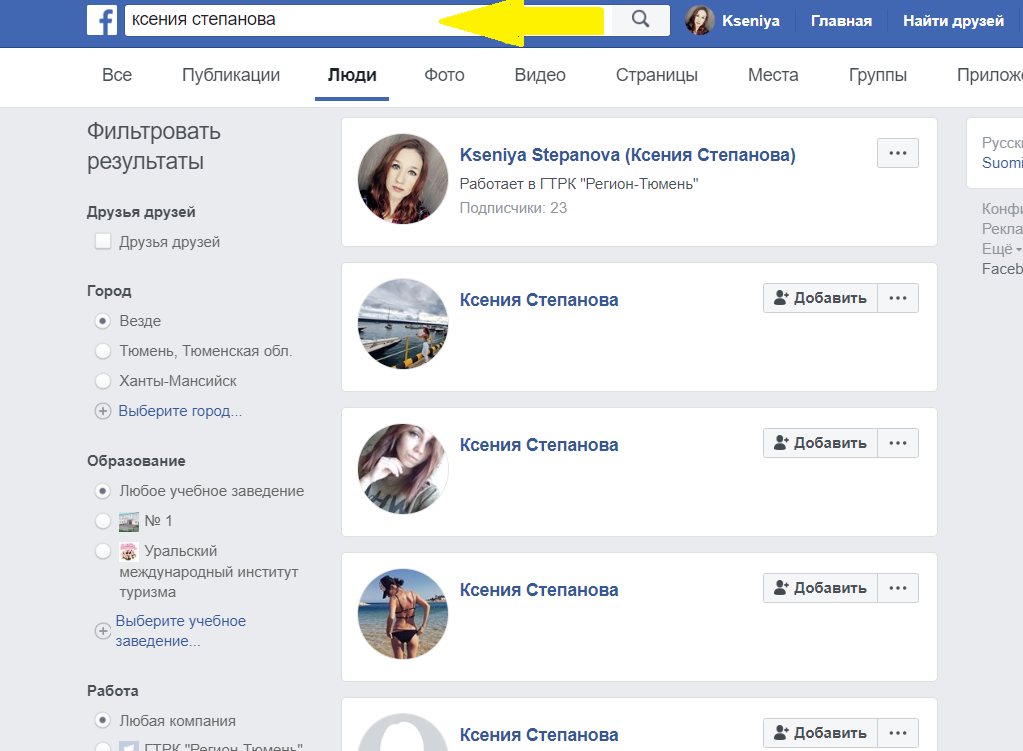The width and height of the screenshot is (1023, 751).
Task: Click Работает в ГТРК "Регион-Тюмень" text
Action: click(579, 184)
